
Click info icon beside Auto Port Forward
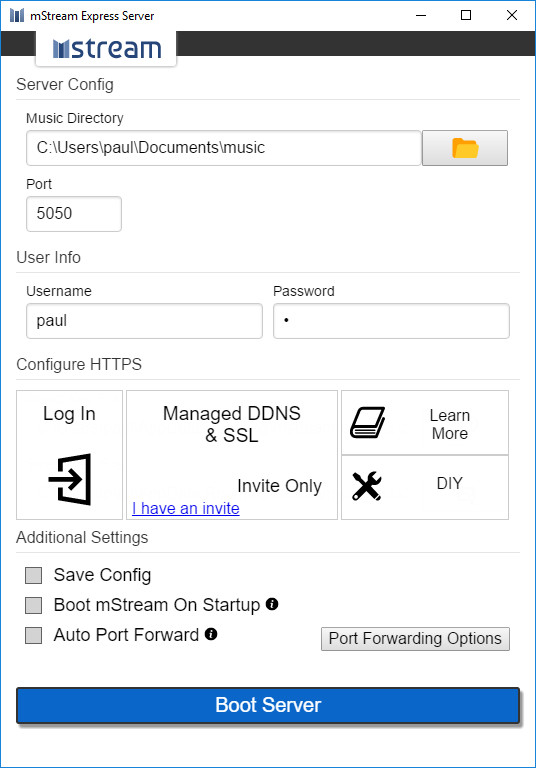click(x=211, y=634)
